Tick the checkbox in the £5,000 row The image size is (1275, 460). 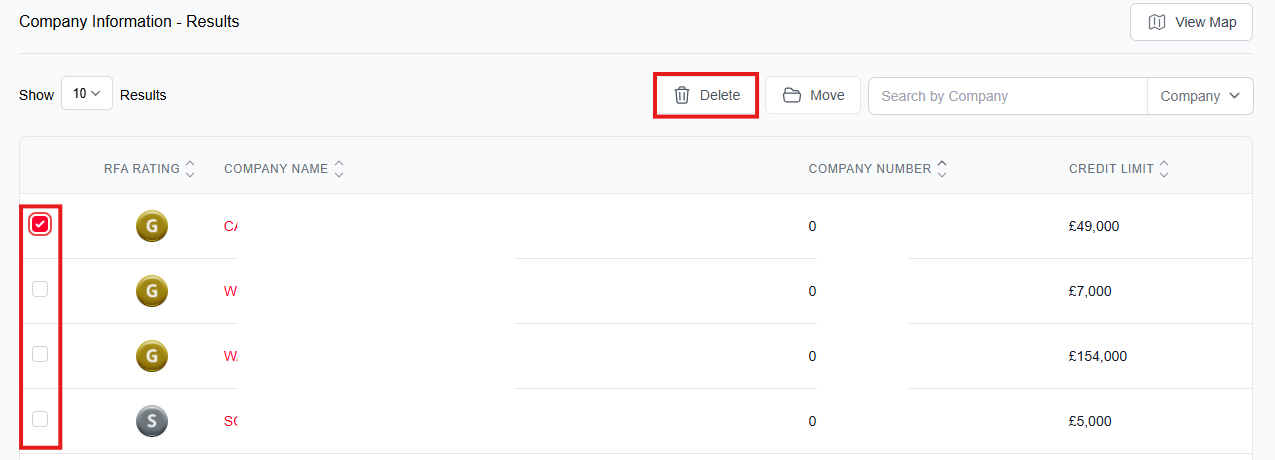[x=40, y=419]
